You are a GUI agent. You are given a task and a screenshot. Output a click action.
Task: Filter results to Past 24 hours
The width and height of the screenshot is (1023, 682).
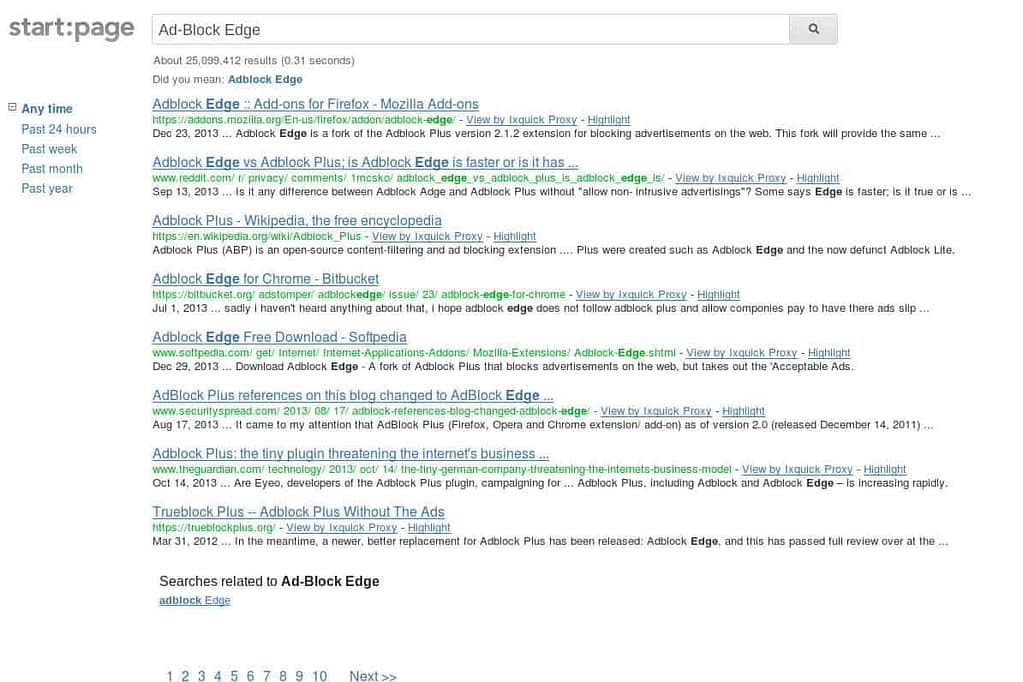coord(59,129)
